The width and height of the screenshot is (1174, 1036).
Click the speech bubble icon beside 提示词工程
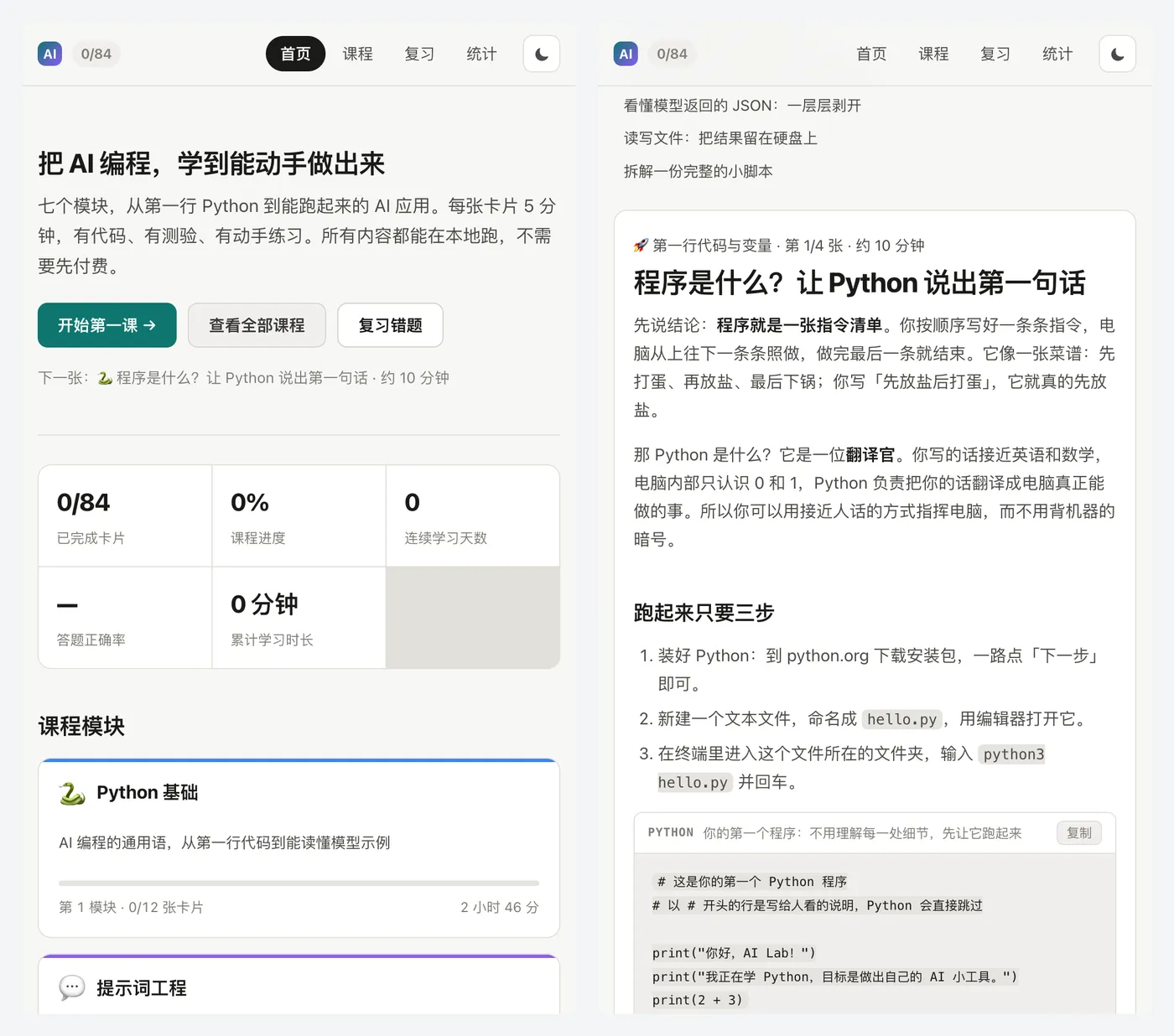72,987
